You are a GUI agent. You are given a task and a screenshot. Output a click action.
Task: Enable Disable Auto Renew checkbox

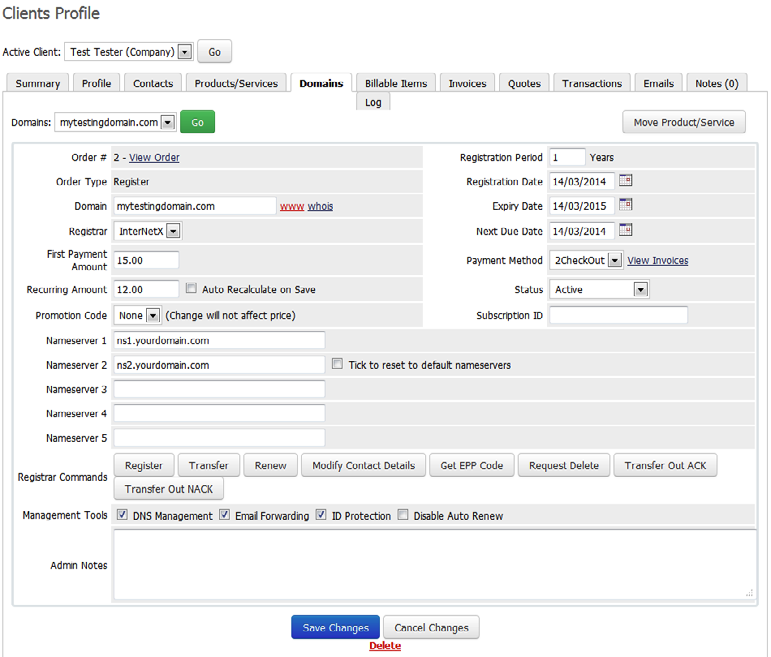tap(403, 515)
